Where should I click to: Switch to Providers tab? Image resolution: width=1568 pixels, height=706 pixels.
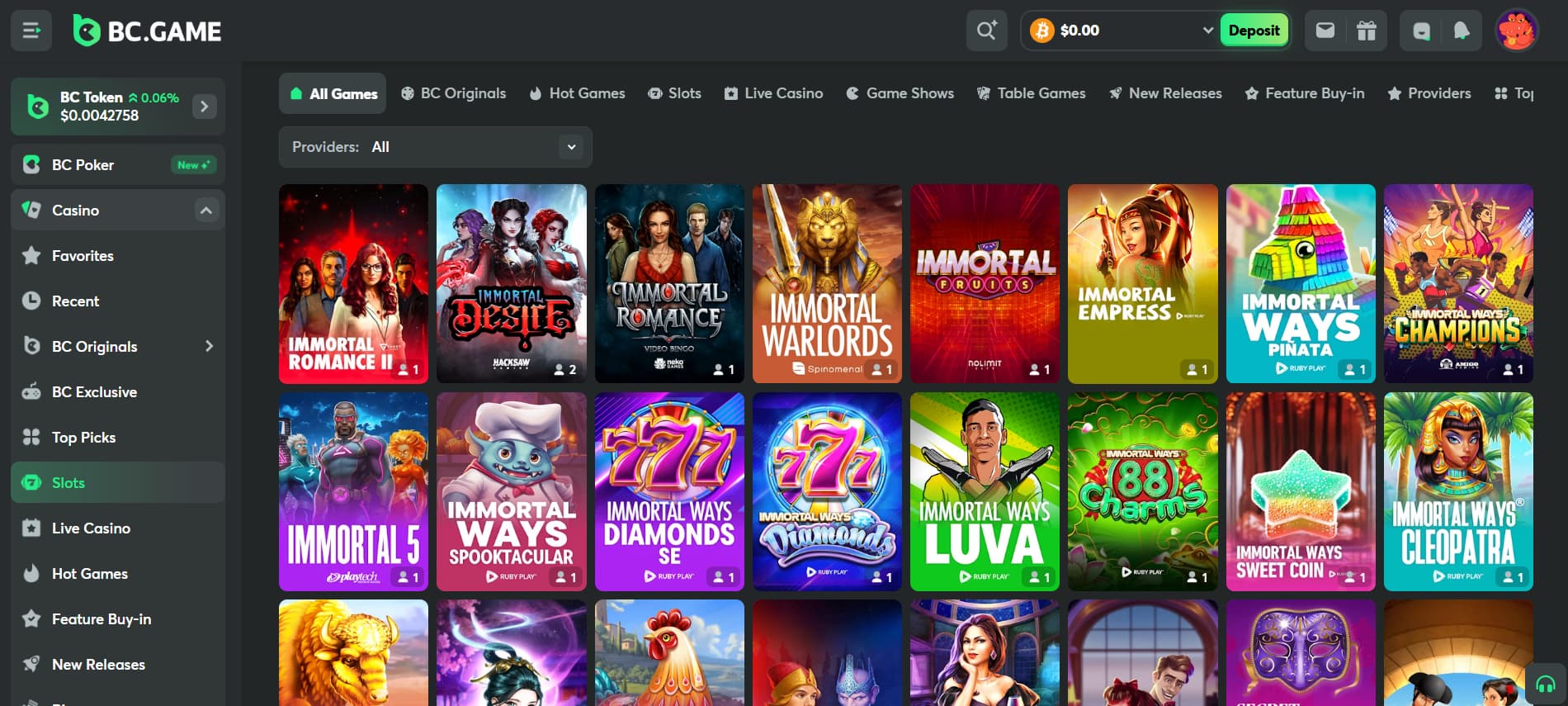[x=1429, y=94]
